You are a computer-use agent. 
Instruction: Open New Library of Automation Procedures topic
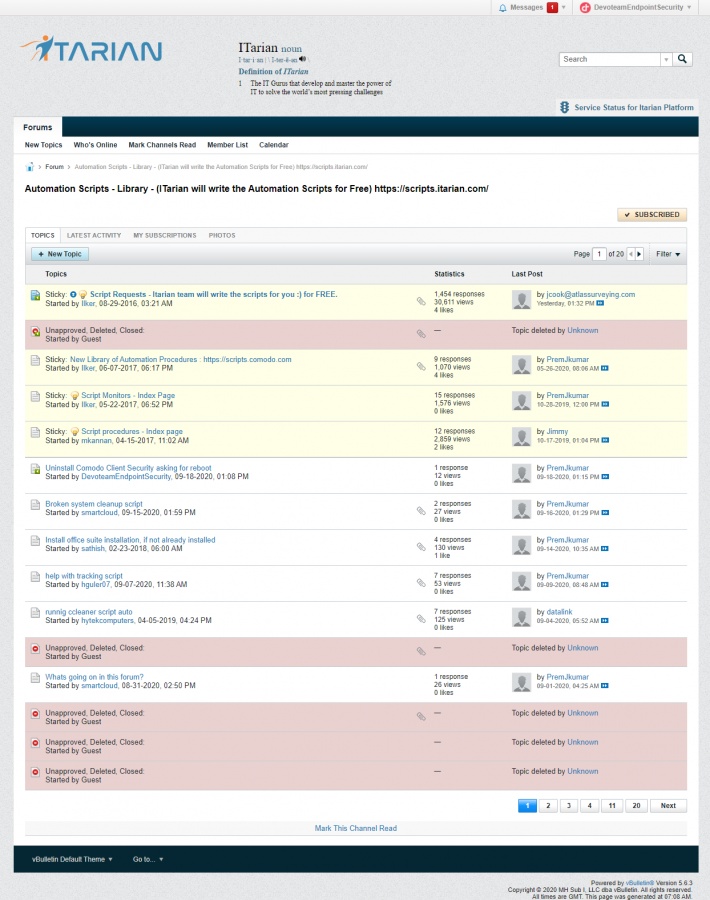(180, 359)
